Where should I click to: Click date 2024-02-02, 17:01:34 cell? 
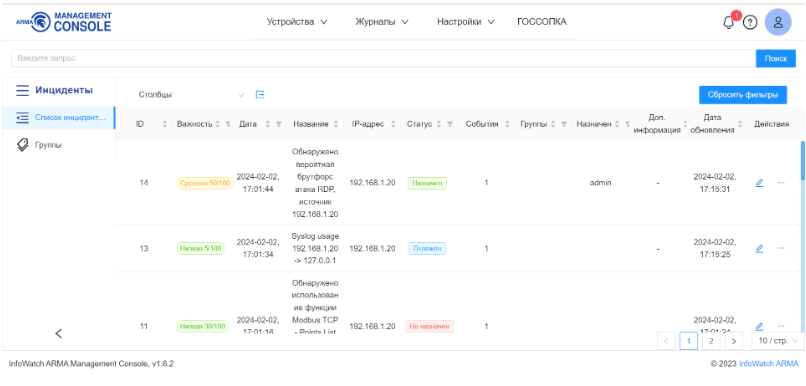[x=258, y=248]
